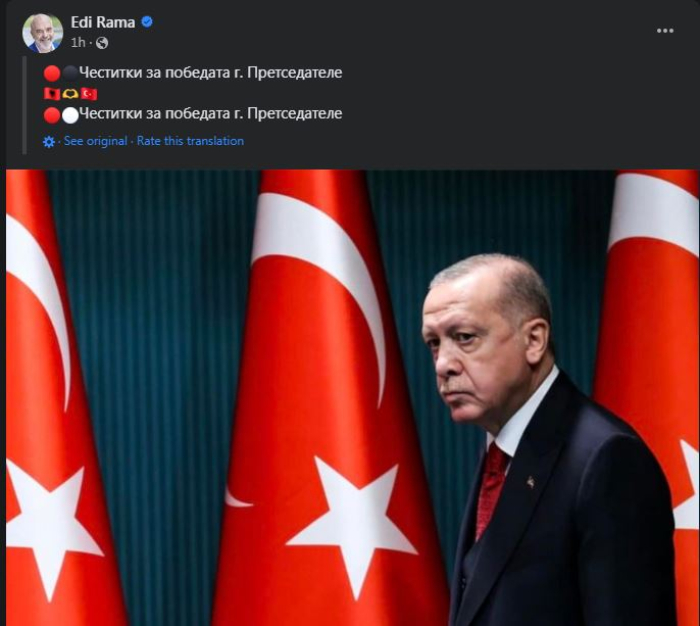Open the three-dot post options menu
700x626 pixels.
665,31
